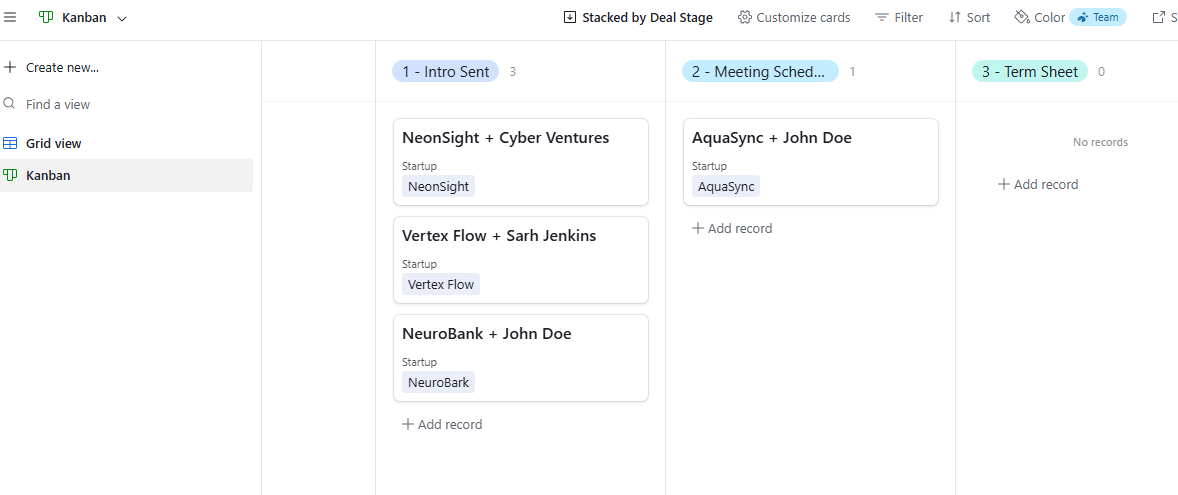Viewport: 1178px width, 495px height.
Task: Open Stacked by Deal Stage settings
Action: tap(638, 17)
